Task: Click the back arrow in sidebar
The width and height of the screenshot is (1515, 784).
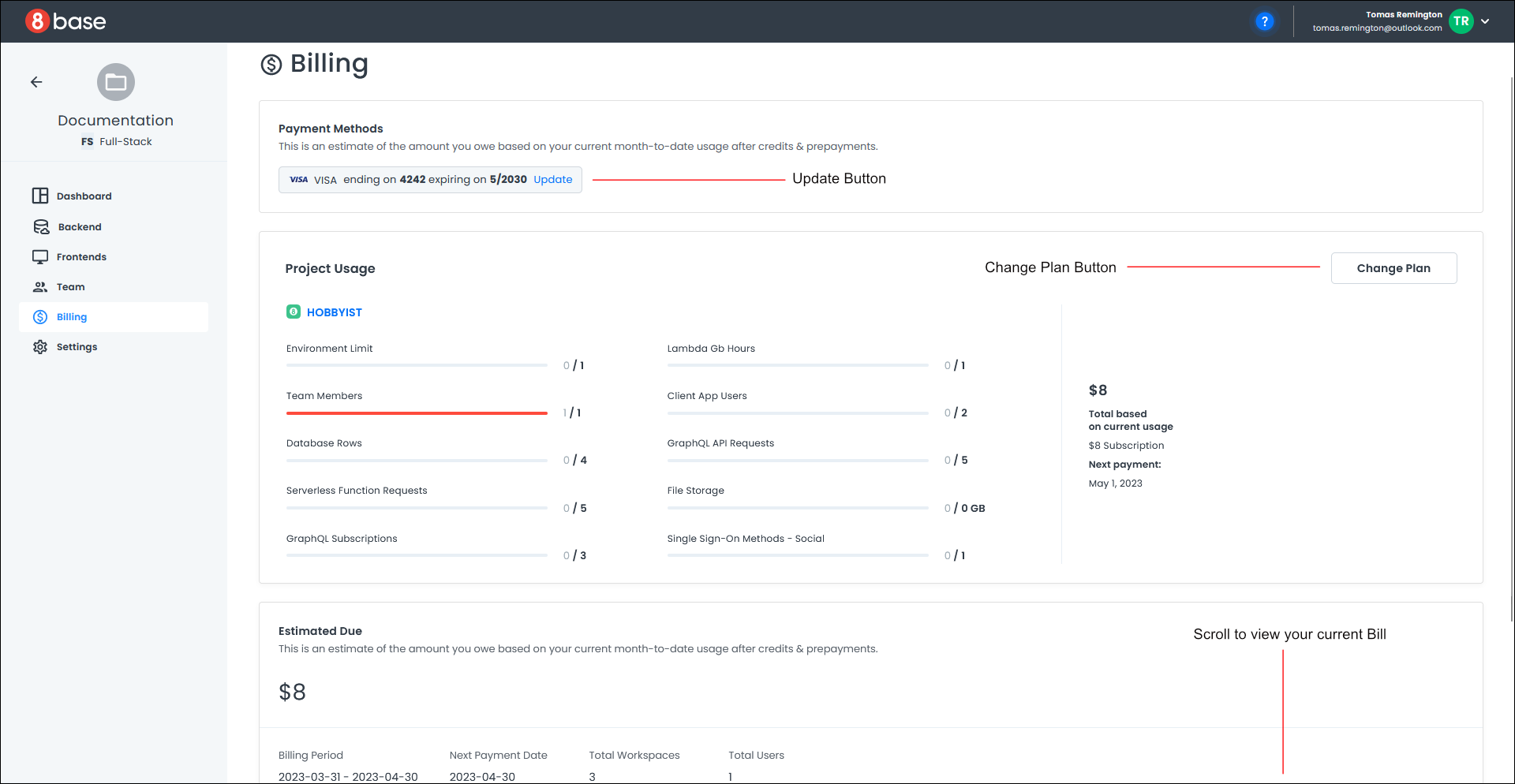Action: [36, 82]
